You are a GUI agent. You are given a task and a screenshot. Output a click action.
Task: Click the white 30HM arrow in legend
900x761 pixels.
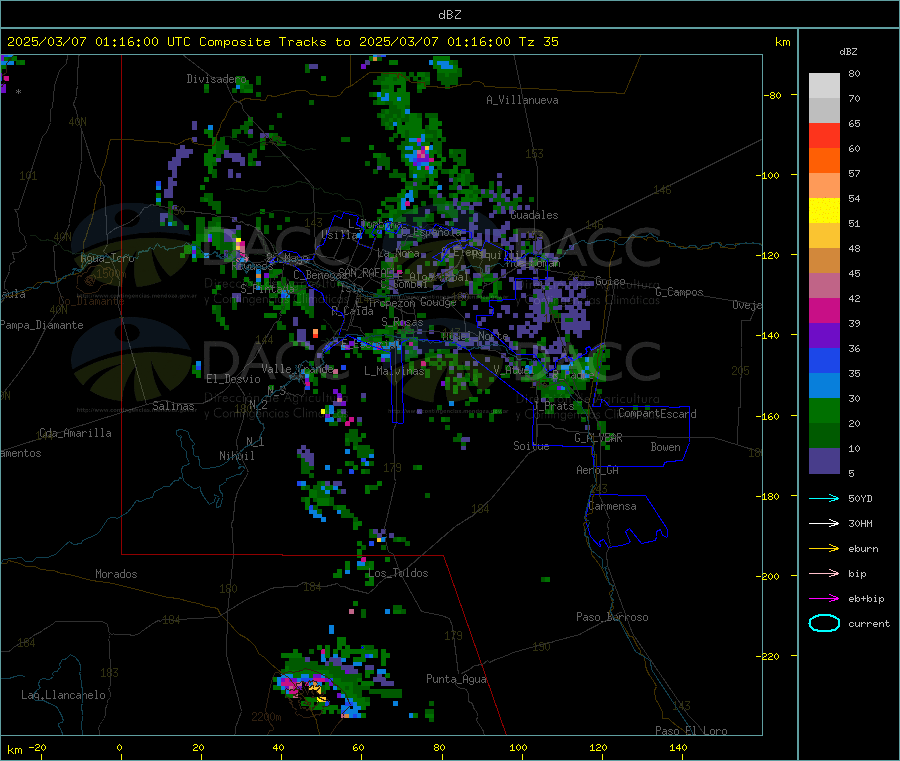tap(824, 523)
